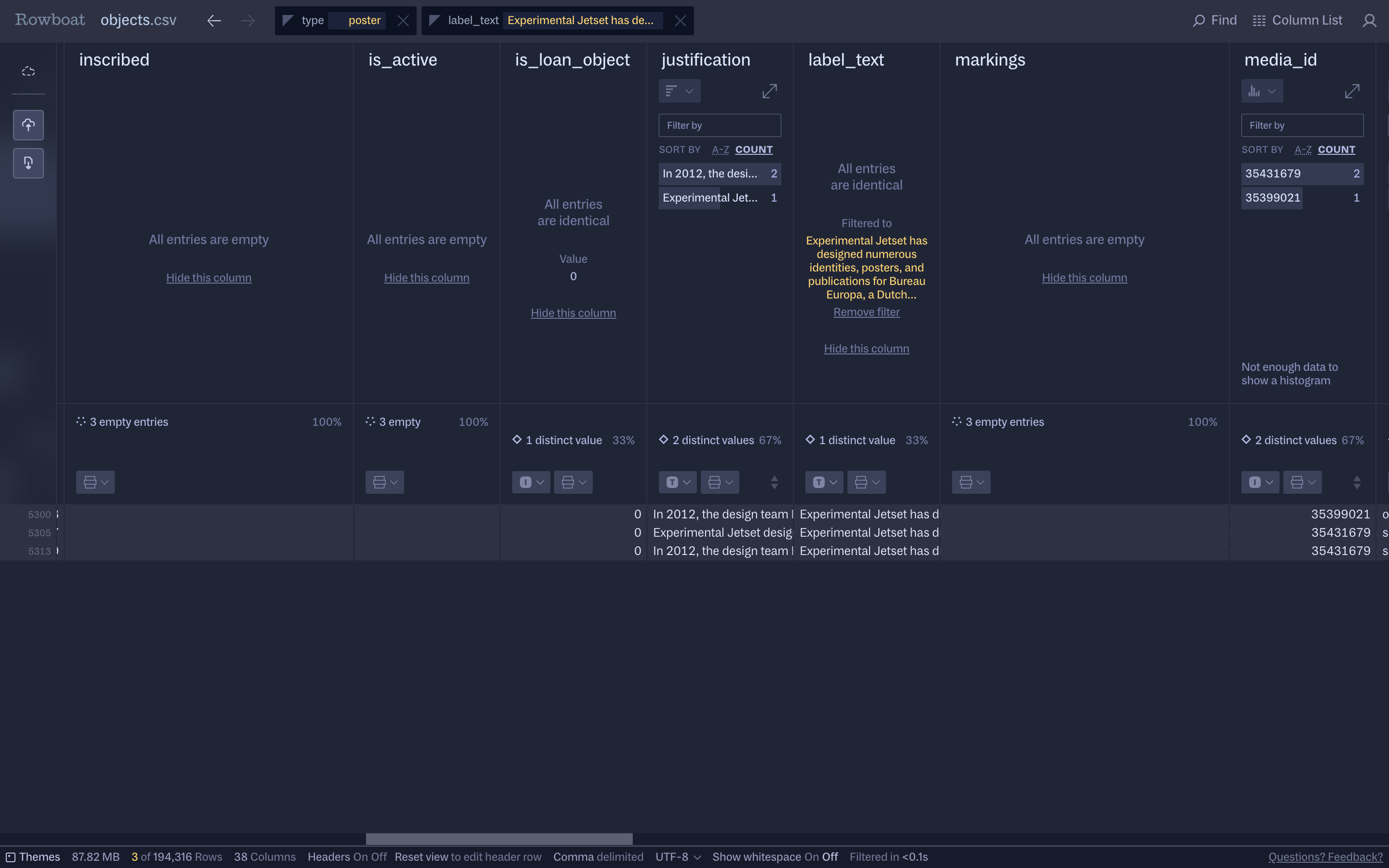This screenshot has height=868, width=1389.
Task: Remove the label_text filter chip
Action: 680,21
